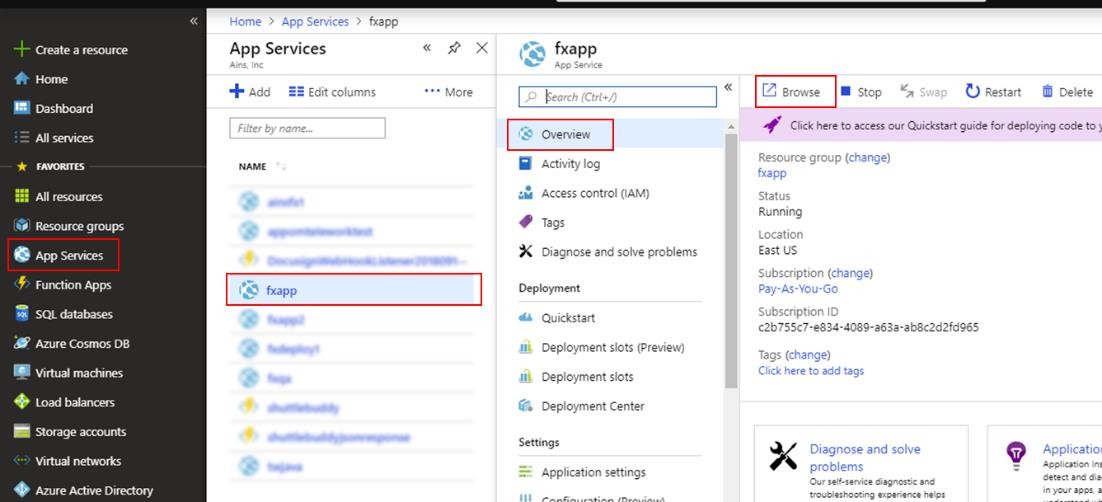Click Edit columns button

tap(332, 91)
